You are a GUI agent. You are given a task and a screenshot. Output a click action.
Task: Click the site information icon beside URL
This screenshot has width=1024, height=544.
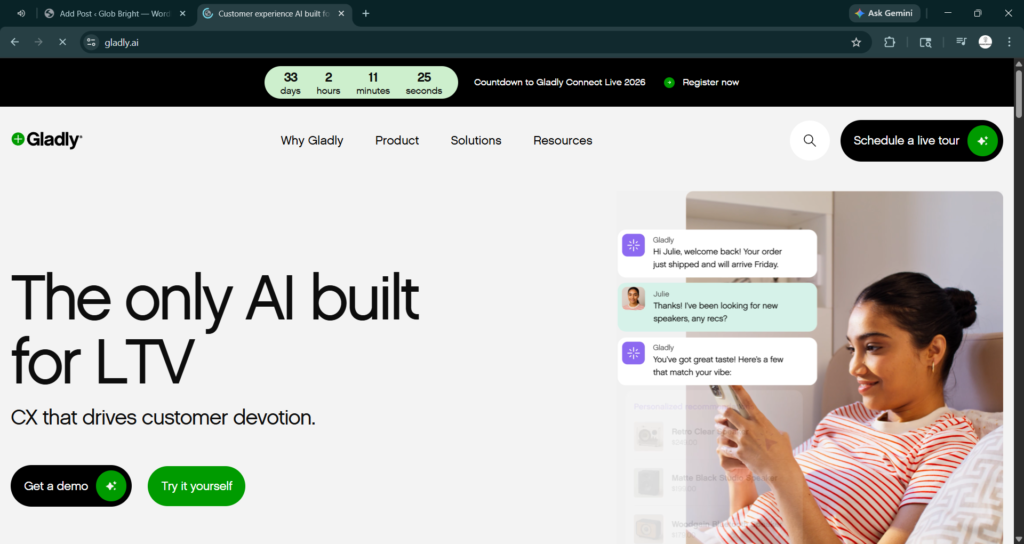tap(91, 42)
